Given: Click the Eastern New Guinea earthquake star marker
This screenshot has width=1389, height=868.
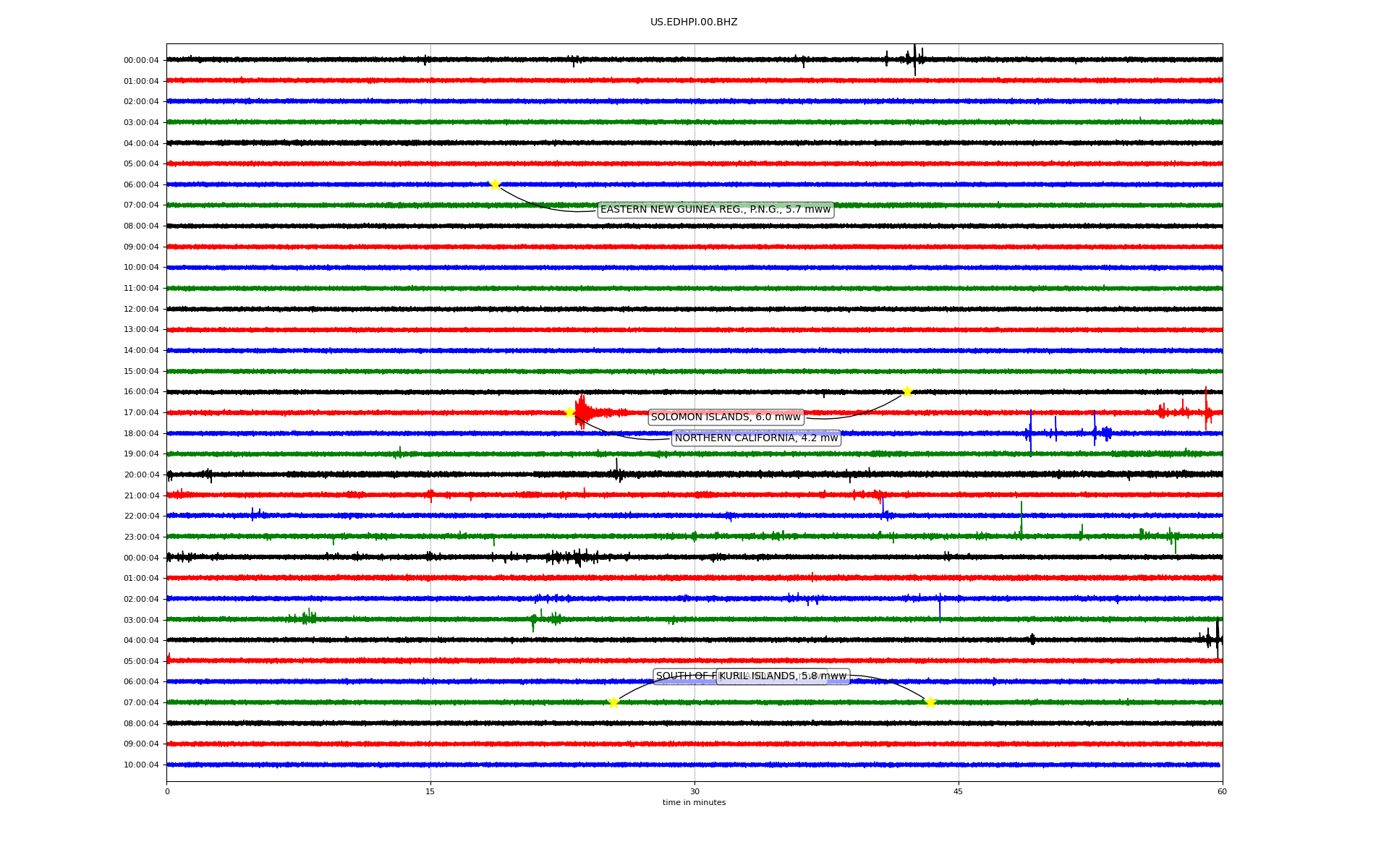Looking at the screenshot, I should click(495, 184).
